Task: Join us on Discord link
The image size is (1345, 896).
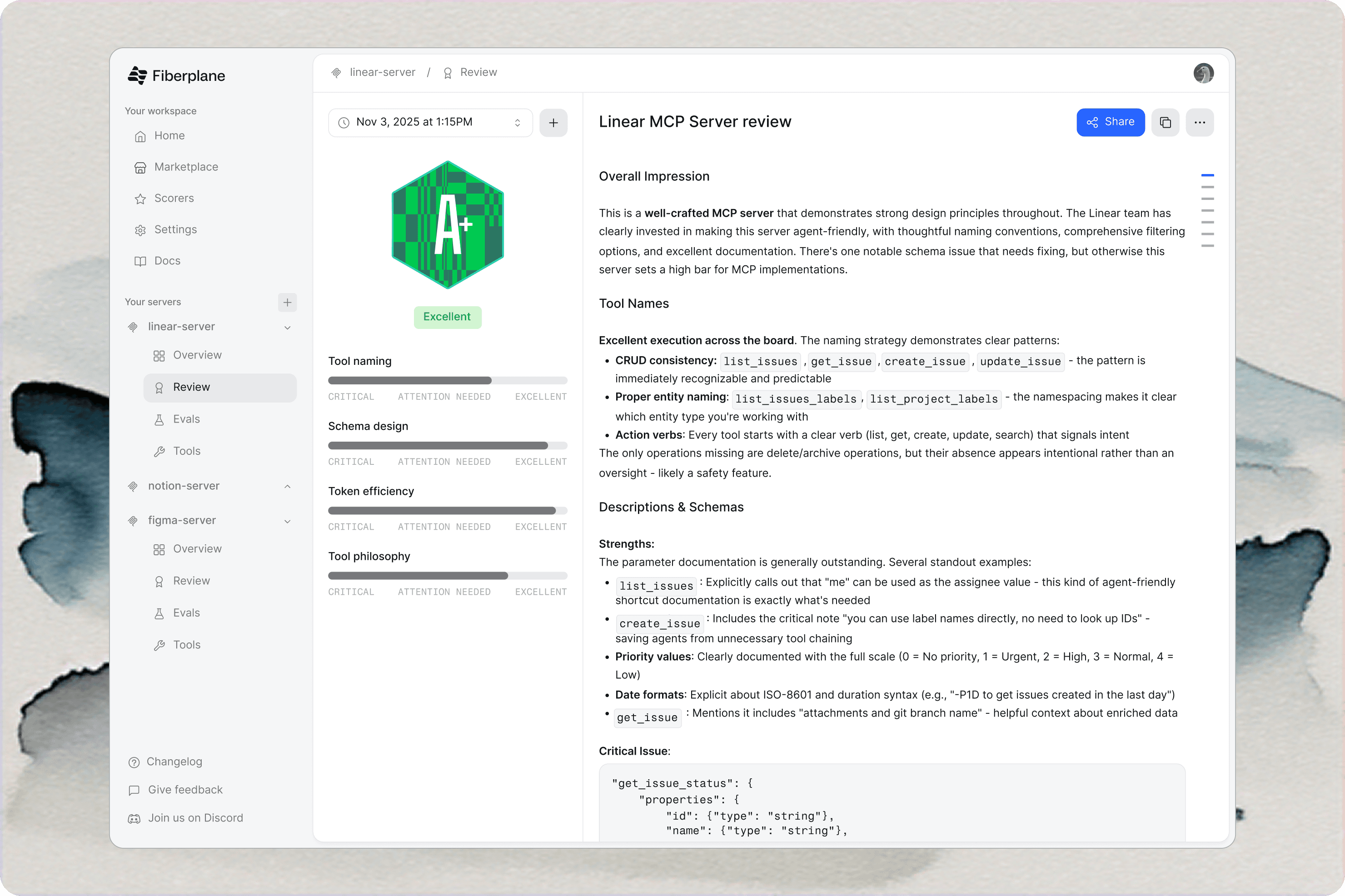Action: (x=195, y=818)
